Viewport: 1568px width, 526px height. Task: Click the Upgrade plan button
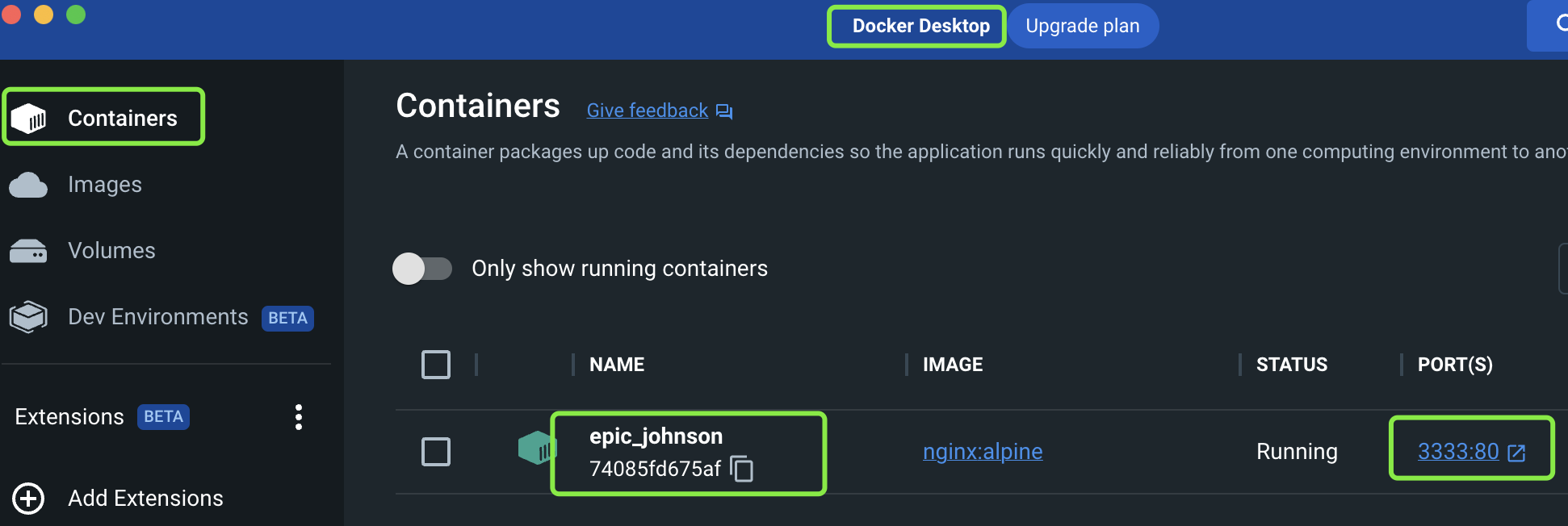(1082, 26)
